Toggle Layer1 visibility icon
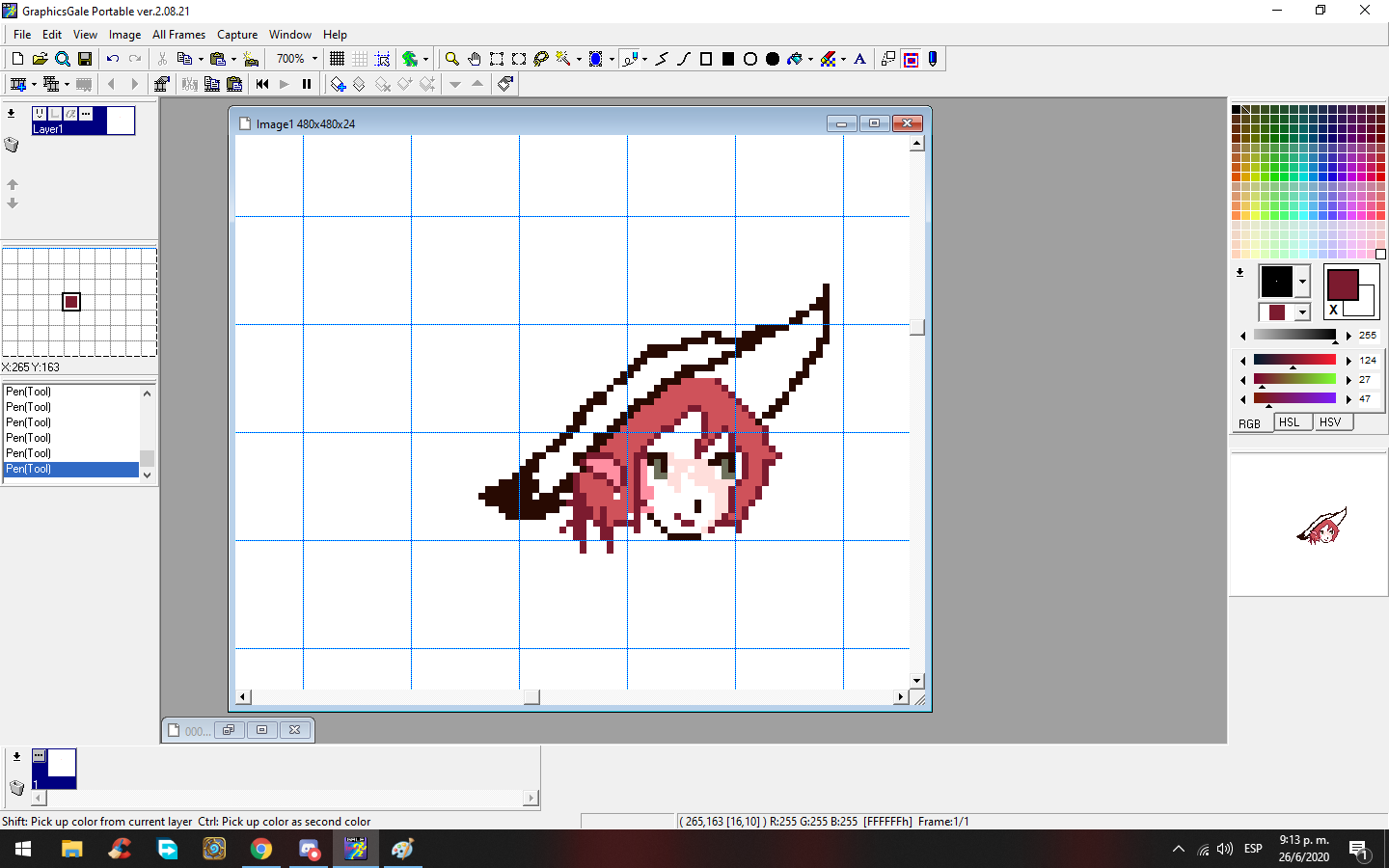1389x868 pixels. [40, 114]
